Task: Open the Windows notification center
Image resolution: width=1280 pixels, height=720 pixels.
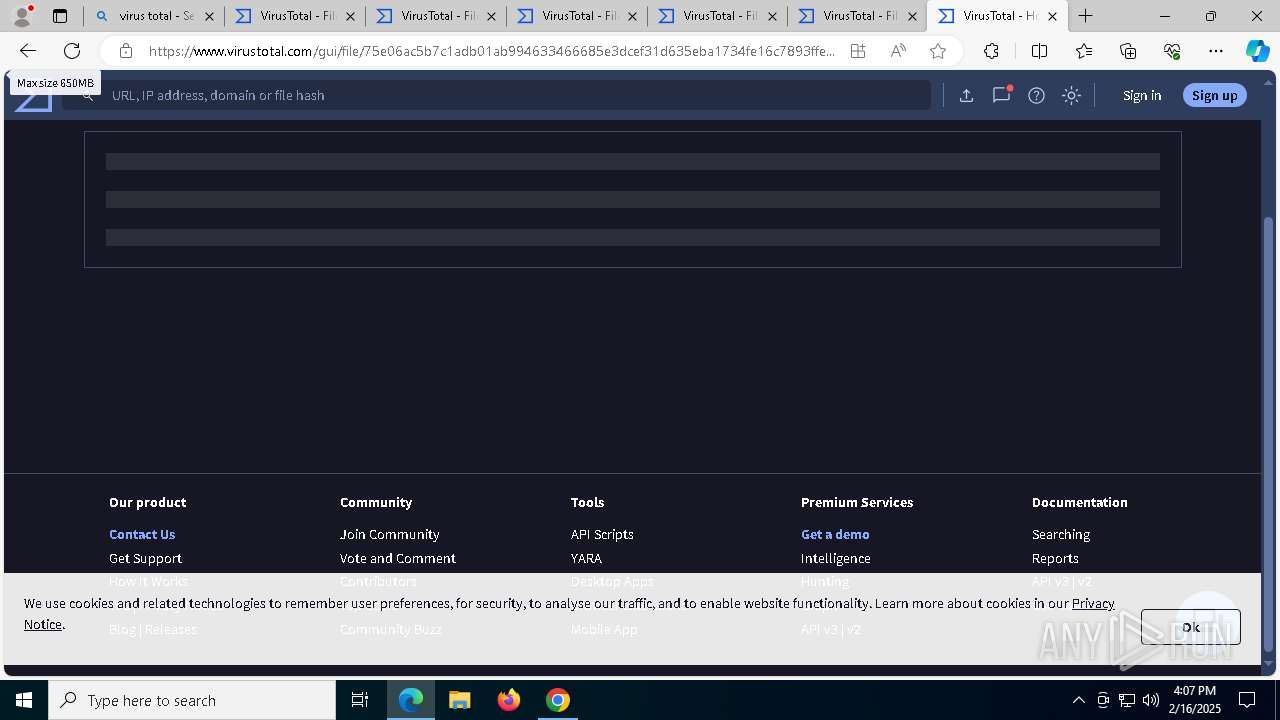Action: pos(1247,700)
